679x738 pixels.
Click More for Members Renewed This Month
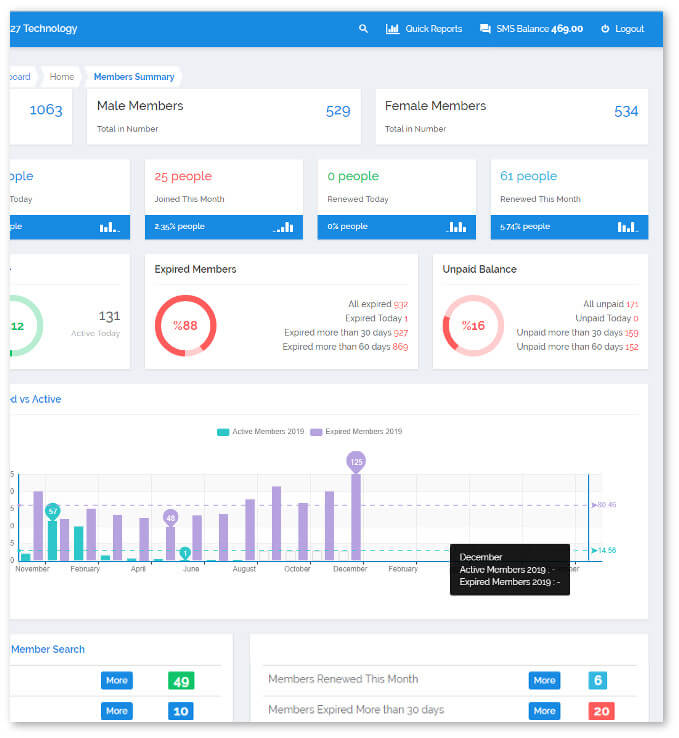point(544,681)
